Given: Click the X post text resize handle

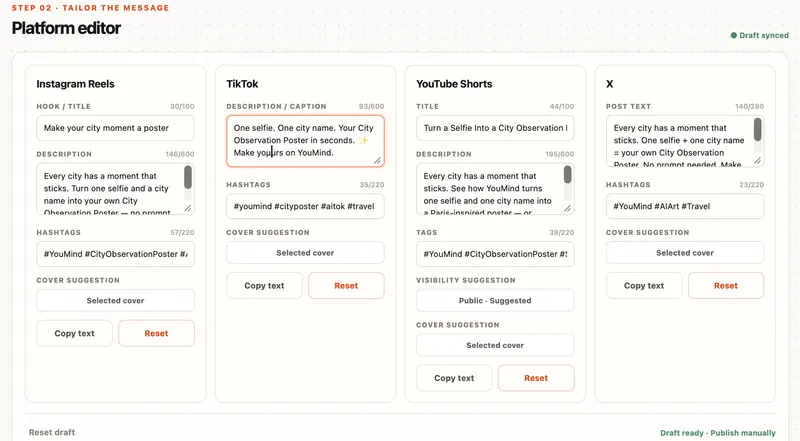Looking at the screenshot, I should [757, 160].
